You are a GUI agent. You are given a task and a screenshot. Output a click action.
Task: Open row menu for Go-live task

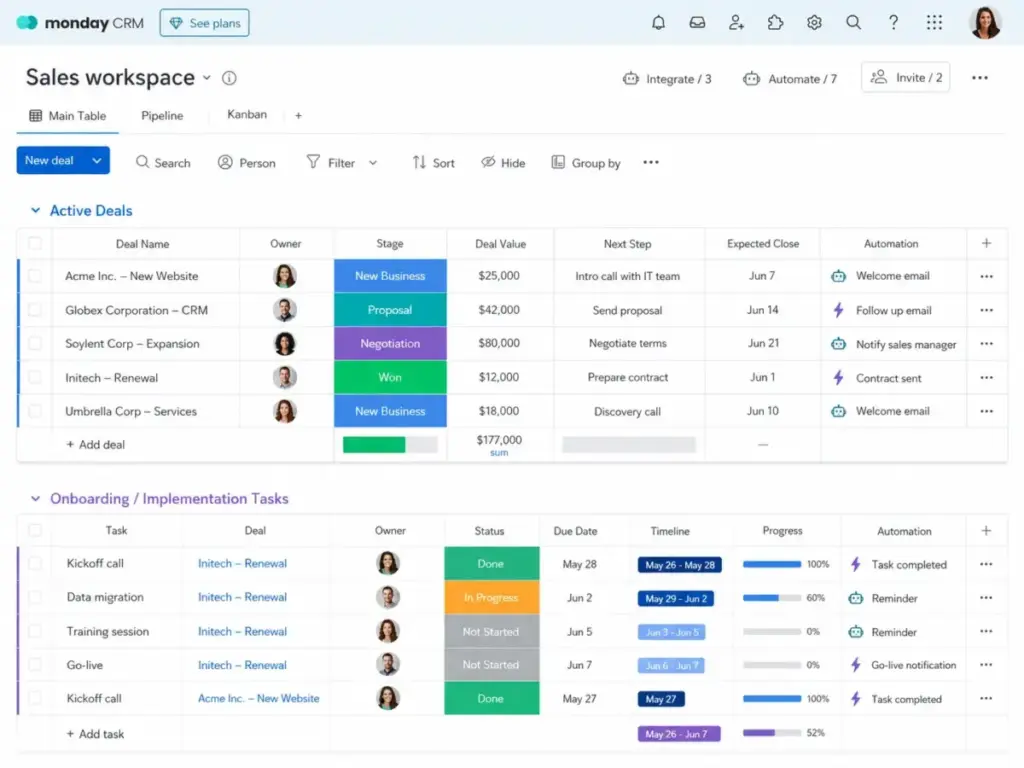pyautogui.click(x=986, y=665)
